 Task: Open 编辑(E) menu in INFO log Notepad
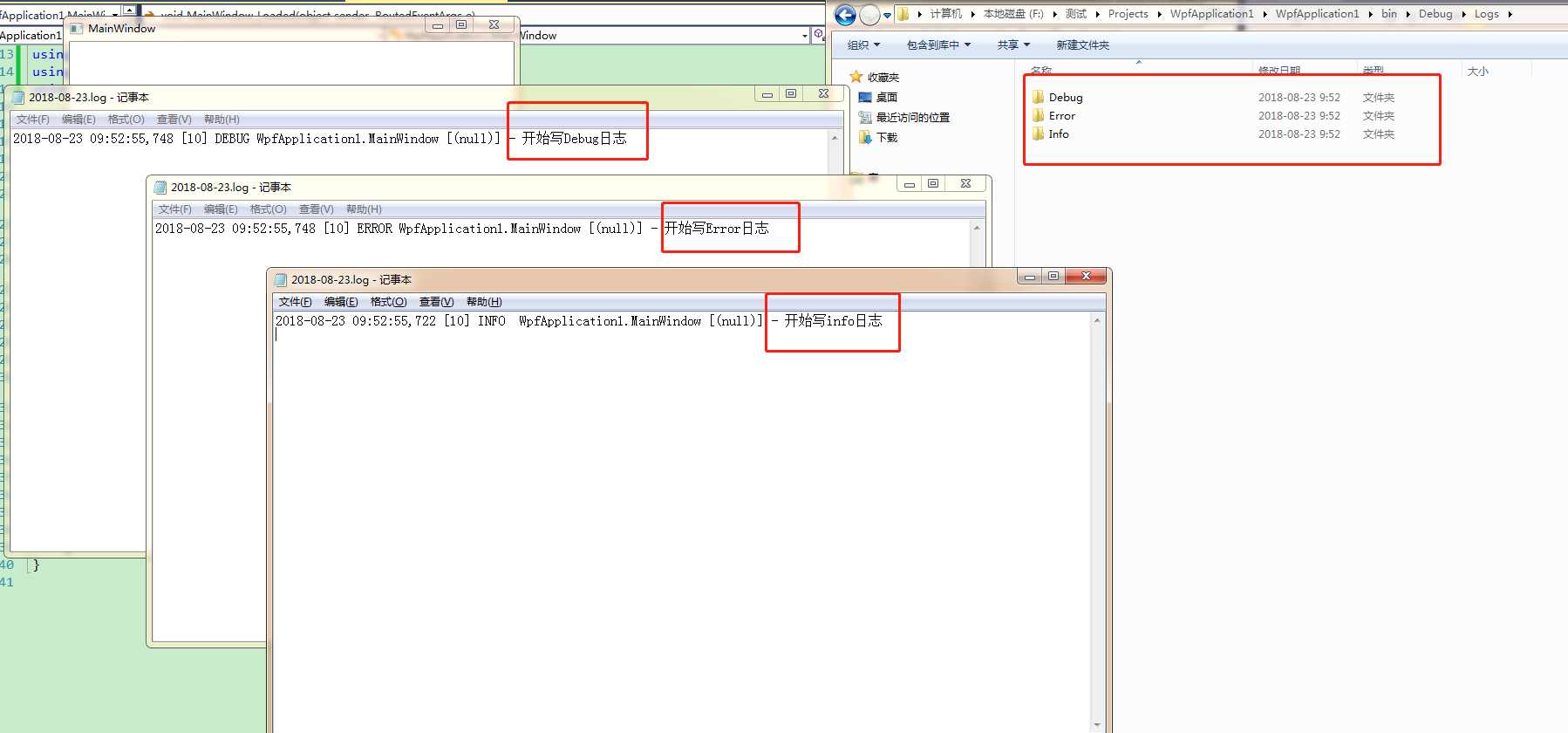point(341,302)
